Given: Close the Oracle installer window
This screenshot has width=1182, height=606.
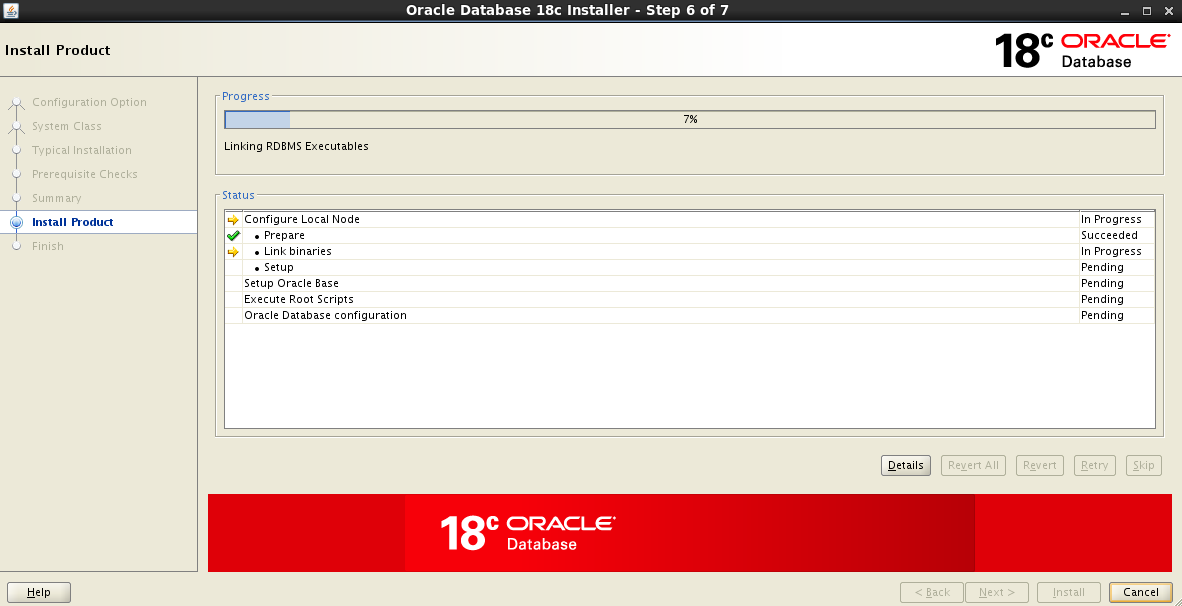Looking at the screenshot, I should tap(1168, 11).
